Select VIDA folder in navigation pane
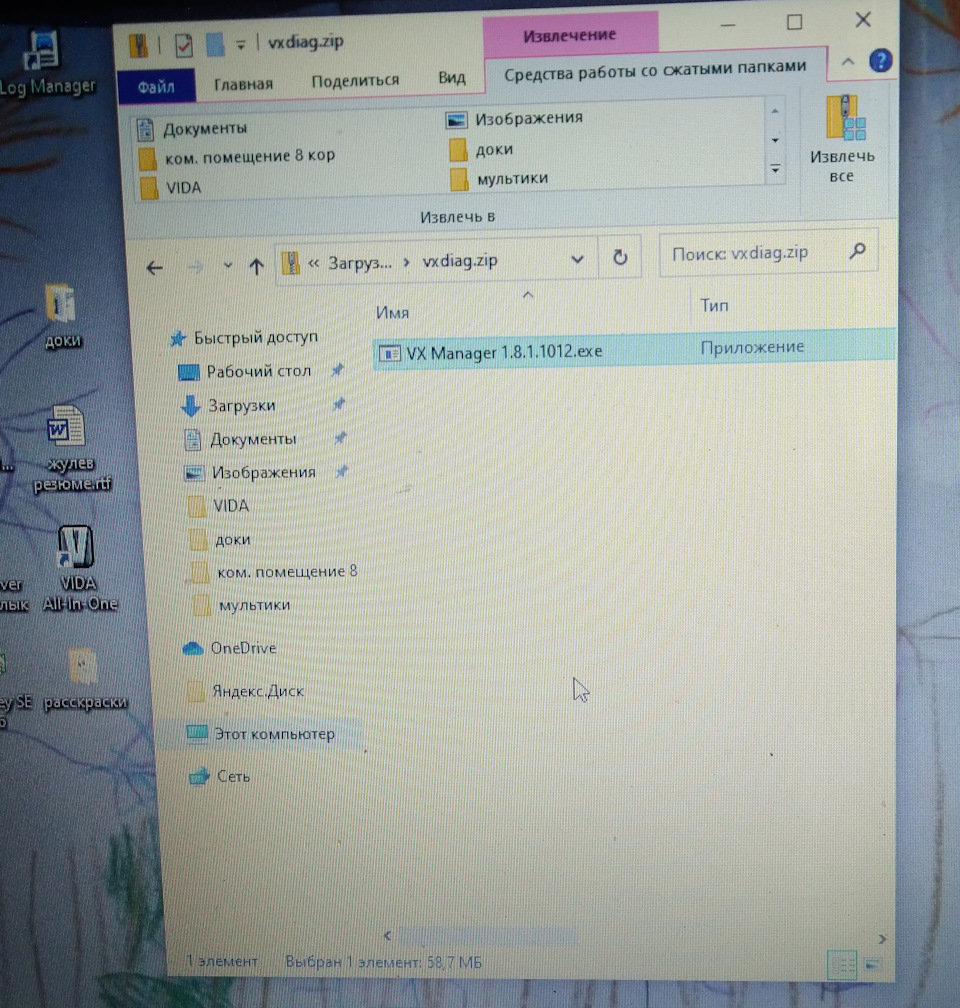The image size is (960, 1008). 219,506
